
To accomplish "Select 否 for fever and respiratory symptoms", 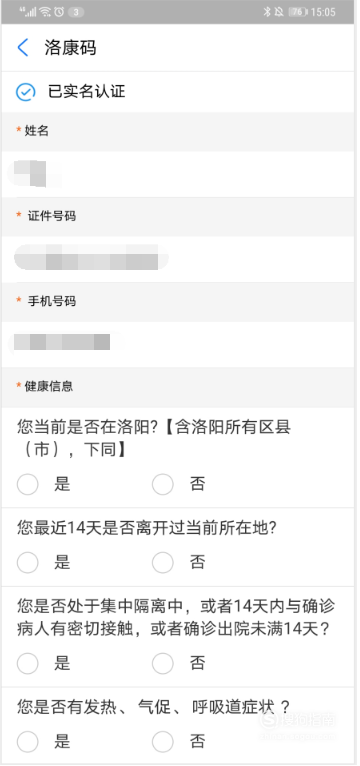I will [163, 742].
